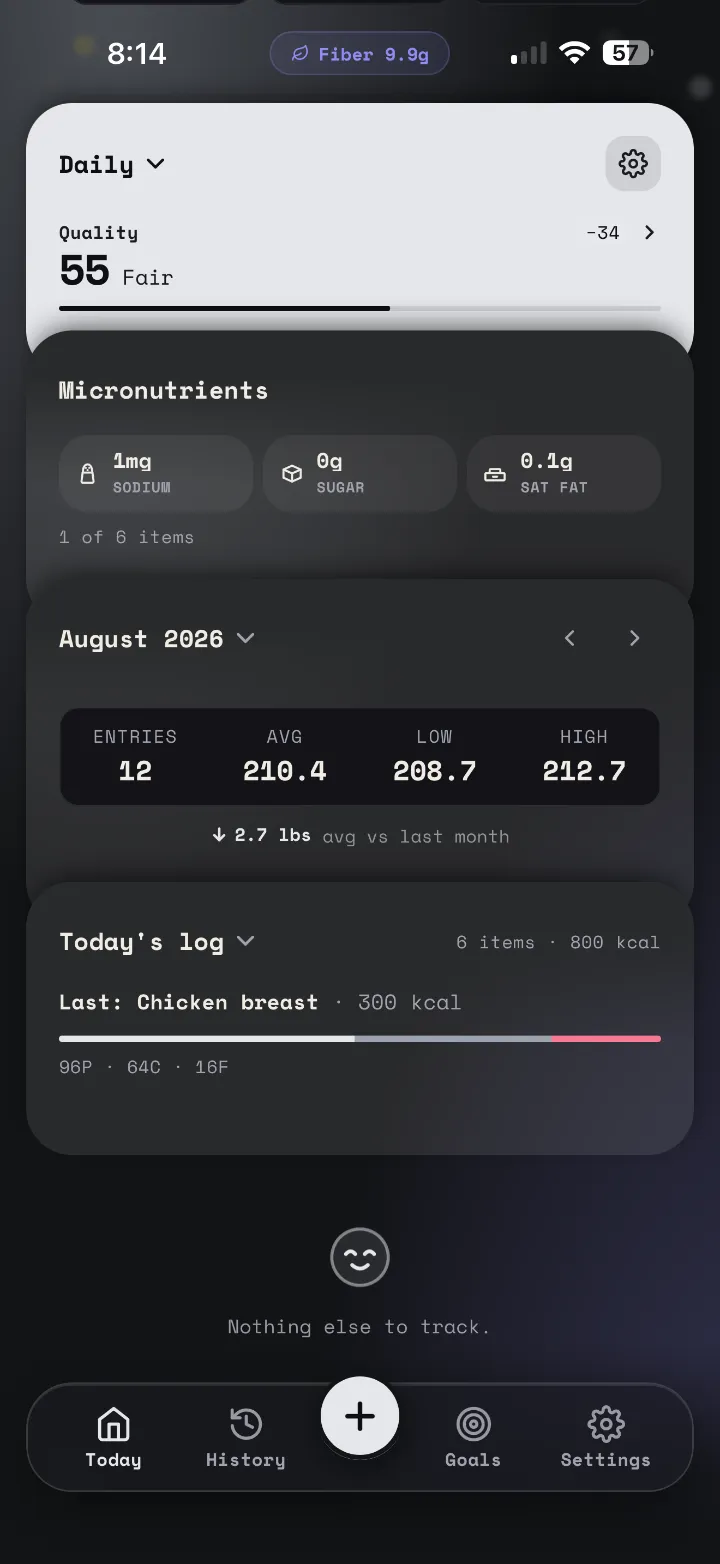The width and height of the screenshot is (720, 1564).
Task: Open Quality score details chevron
Action: pyautogui.click(x=649, y=232)
